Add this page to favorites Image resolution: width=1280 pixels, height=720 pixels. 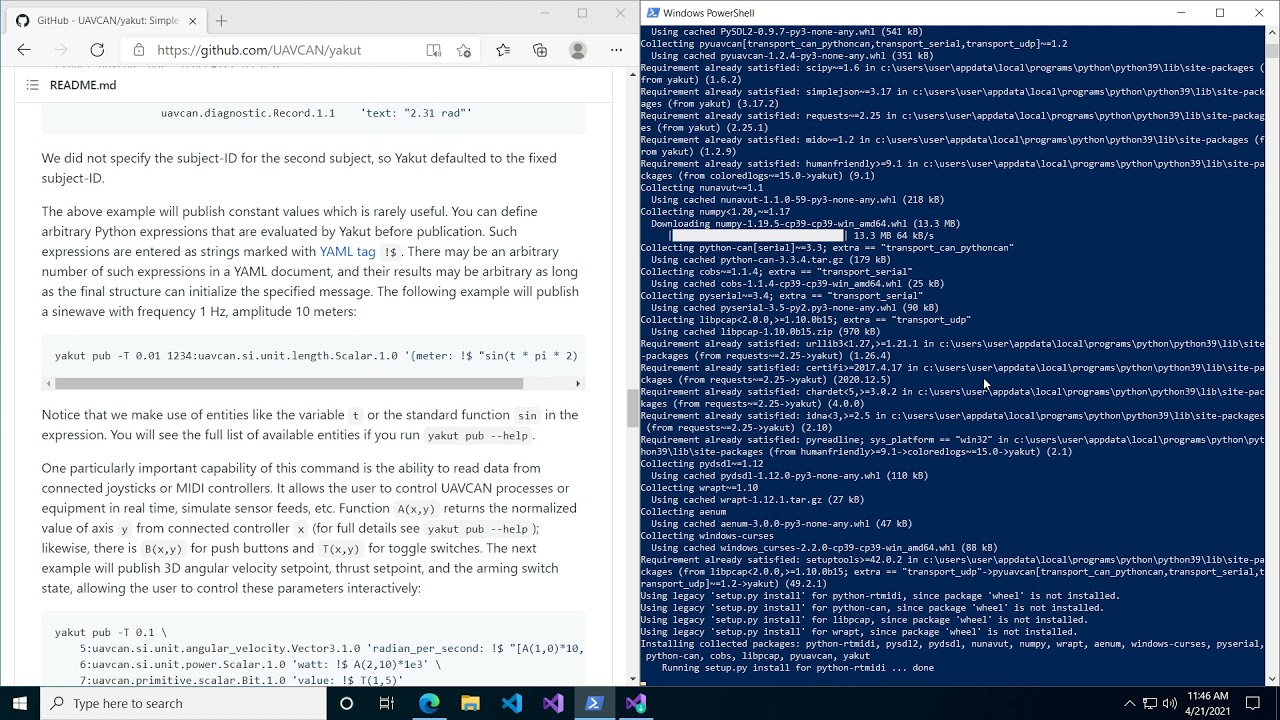pos(464,50)
